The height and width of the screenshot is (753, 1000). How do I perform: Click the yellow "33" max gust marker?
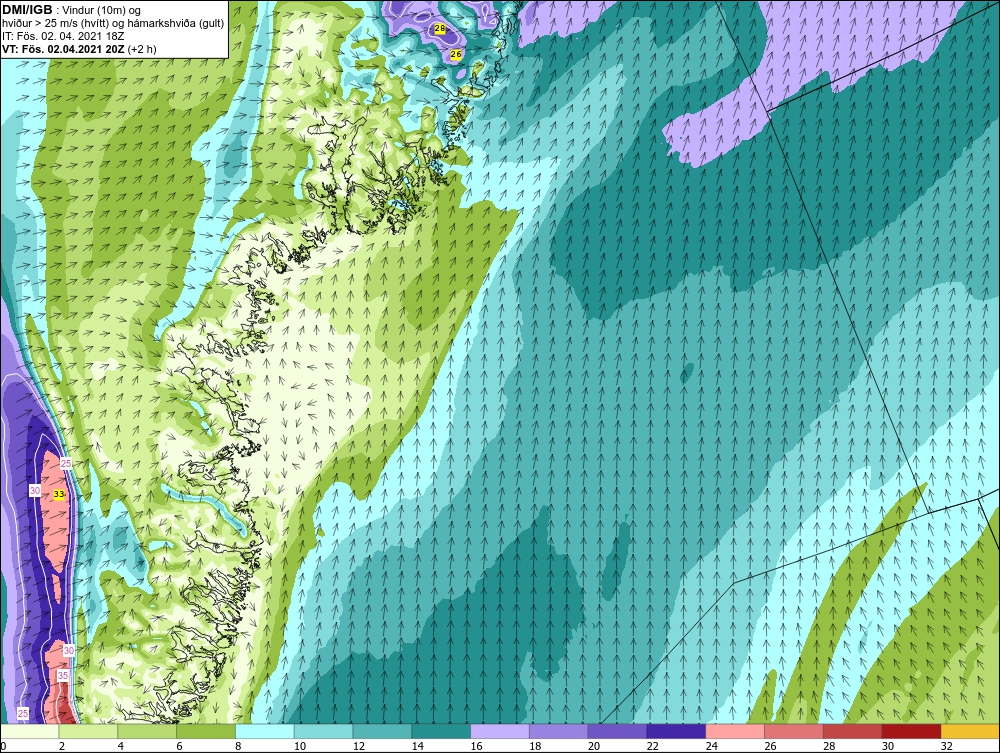(x=59, y=494)
